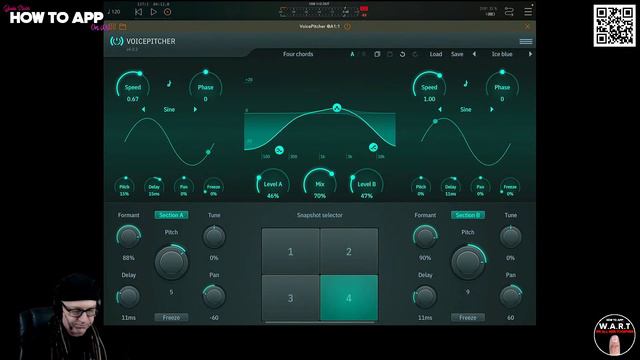Click the paste state icon
640x360 pixels.
[x=390, y=54]
